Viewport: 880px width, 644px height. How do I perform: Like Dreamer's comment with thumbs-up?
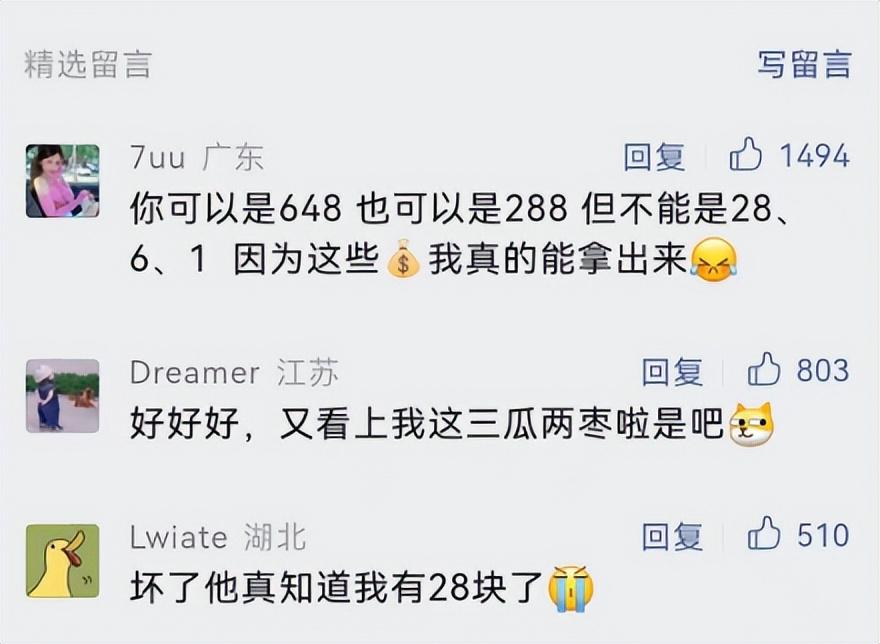763,369
